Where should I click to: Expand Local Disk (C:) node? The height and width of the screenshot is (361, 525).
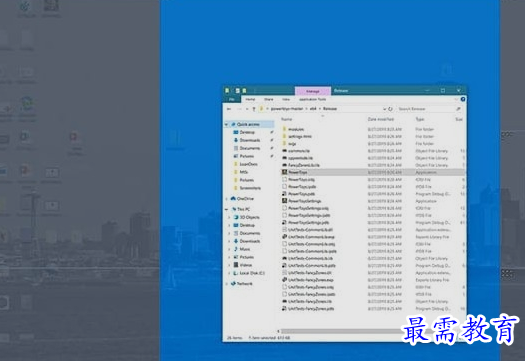(x=230, y=273)
